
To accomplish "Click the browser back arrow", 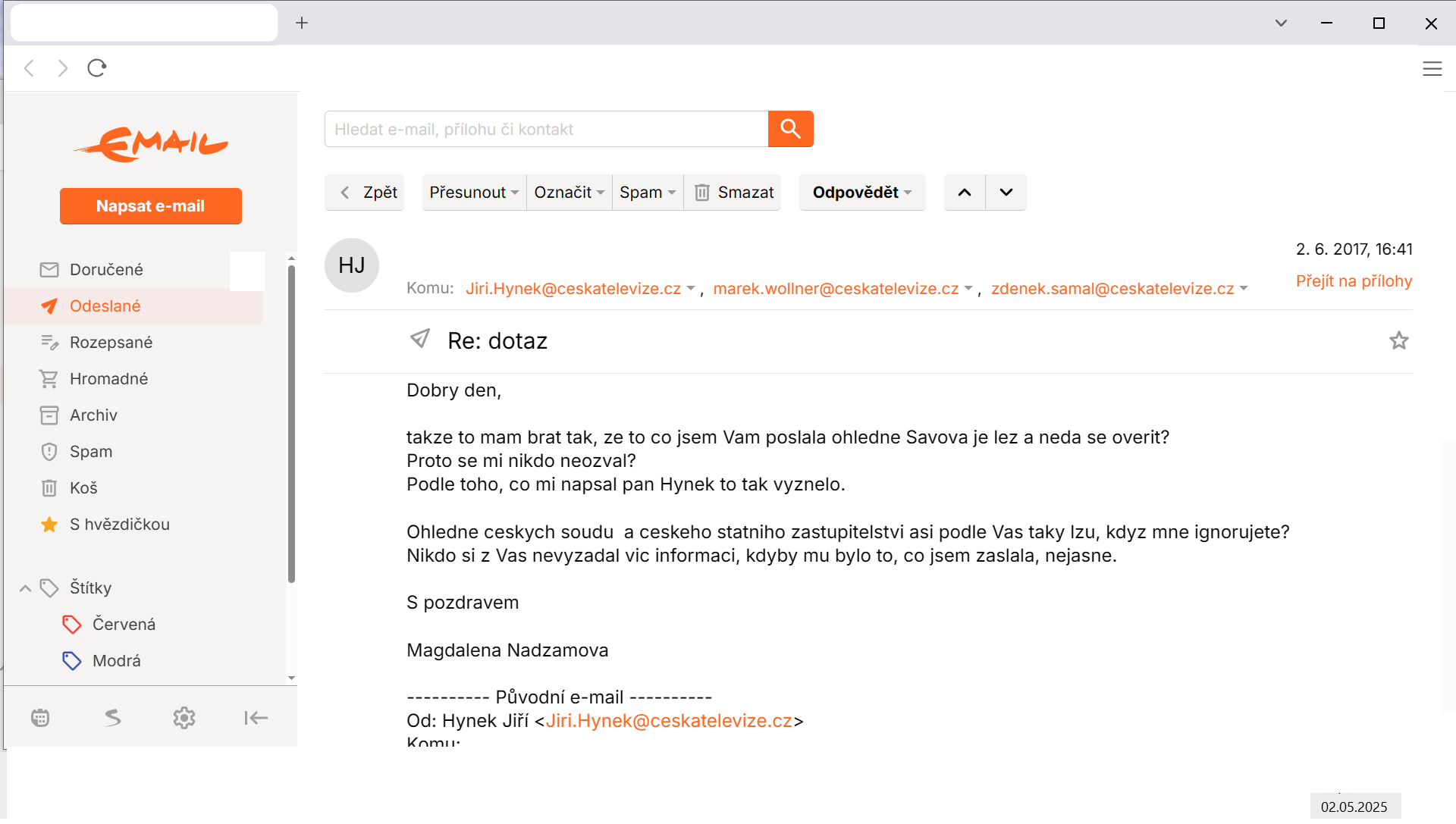I will click(30, 68).
